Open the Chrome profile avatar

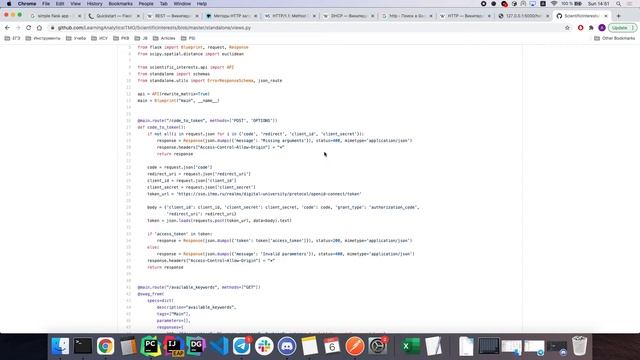click(x=602, y=28)
